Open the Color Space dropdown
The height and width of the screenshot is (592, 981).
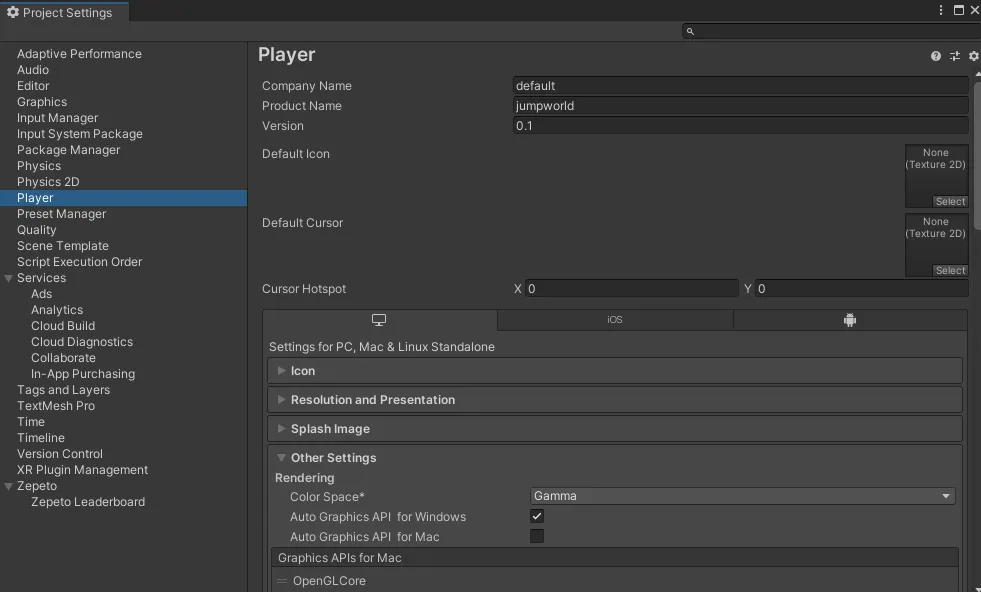[x=743, y=496]
